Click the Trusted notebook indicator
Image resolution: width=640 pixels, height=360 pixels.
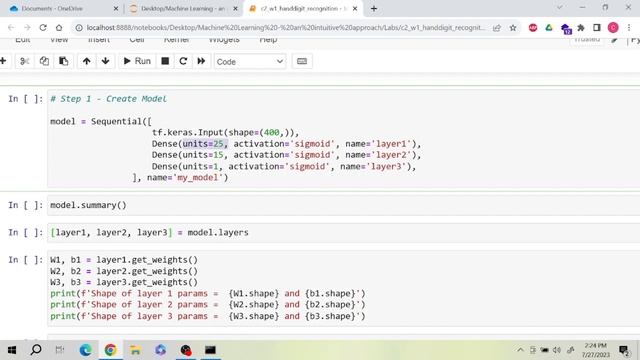point(587,40)
